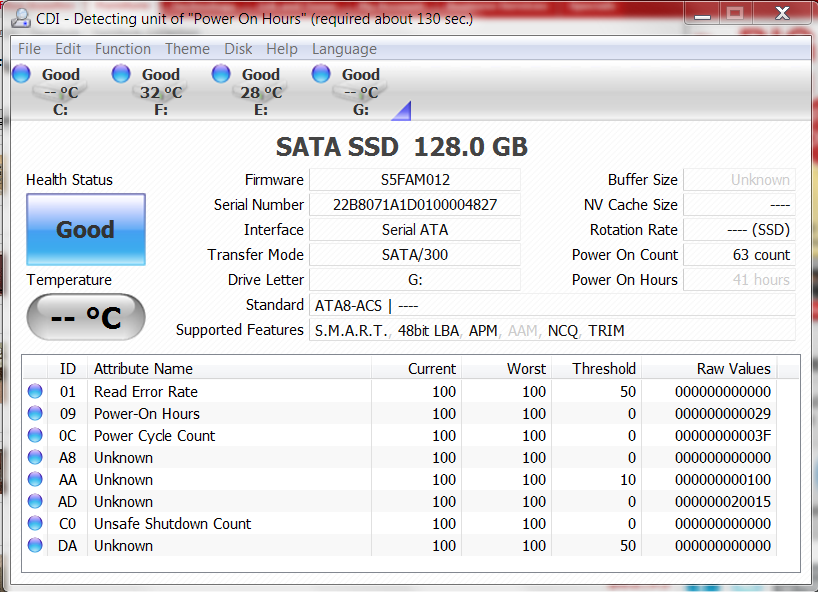Select the F: drive status orb
This screenshot has height=592, width=818.
[x=121, y=73]
